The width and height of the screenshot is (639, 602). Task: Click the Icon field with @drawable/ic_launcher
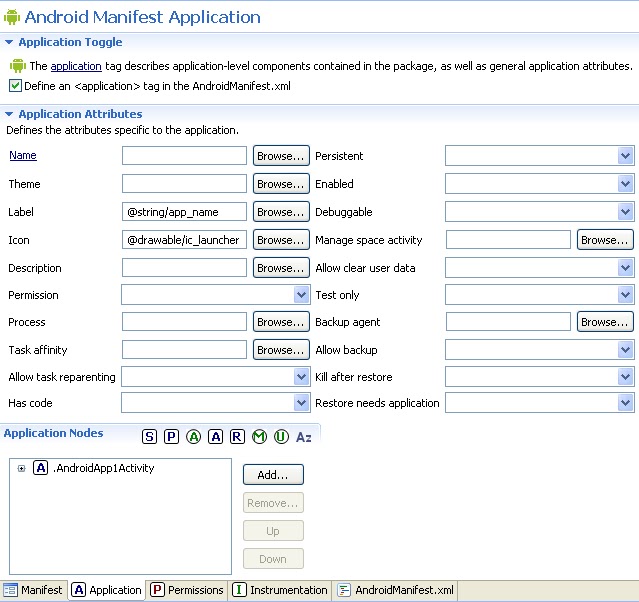184,240
